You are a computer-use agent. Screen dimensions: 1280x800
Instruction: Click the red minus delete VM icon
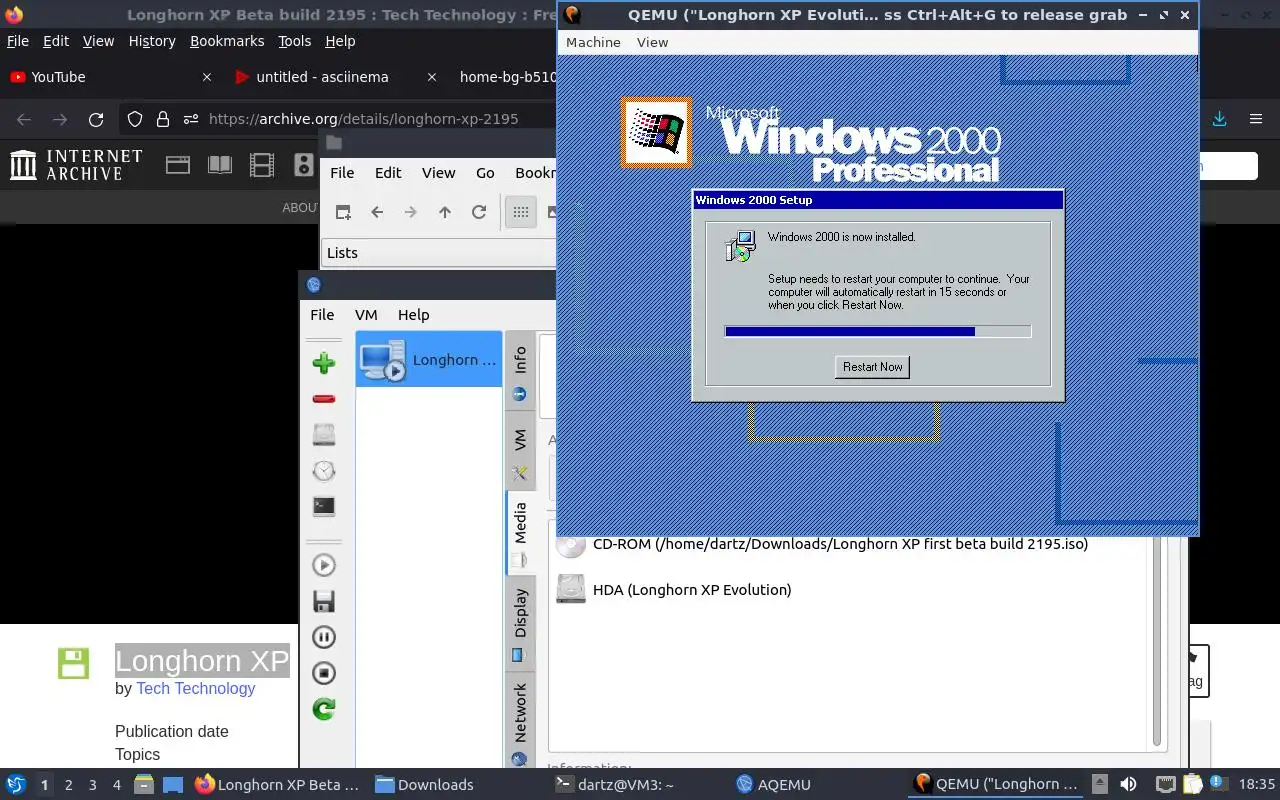[x=323, y=399]
